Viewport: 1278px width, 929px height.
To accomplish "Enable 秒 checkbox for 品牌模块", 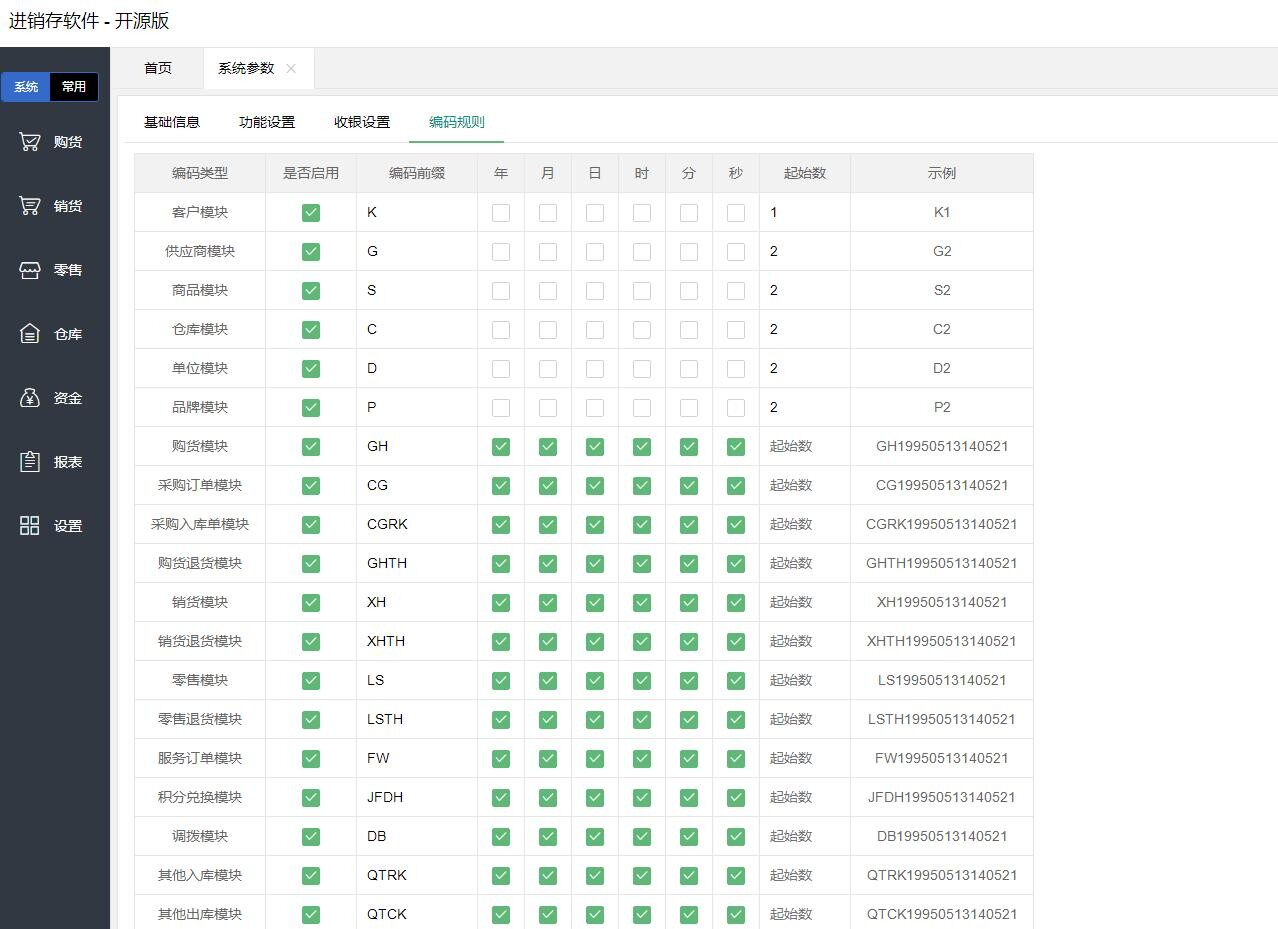I will (736, 407).
